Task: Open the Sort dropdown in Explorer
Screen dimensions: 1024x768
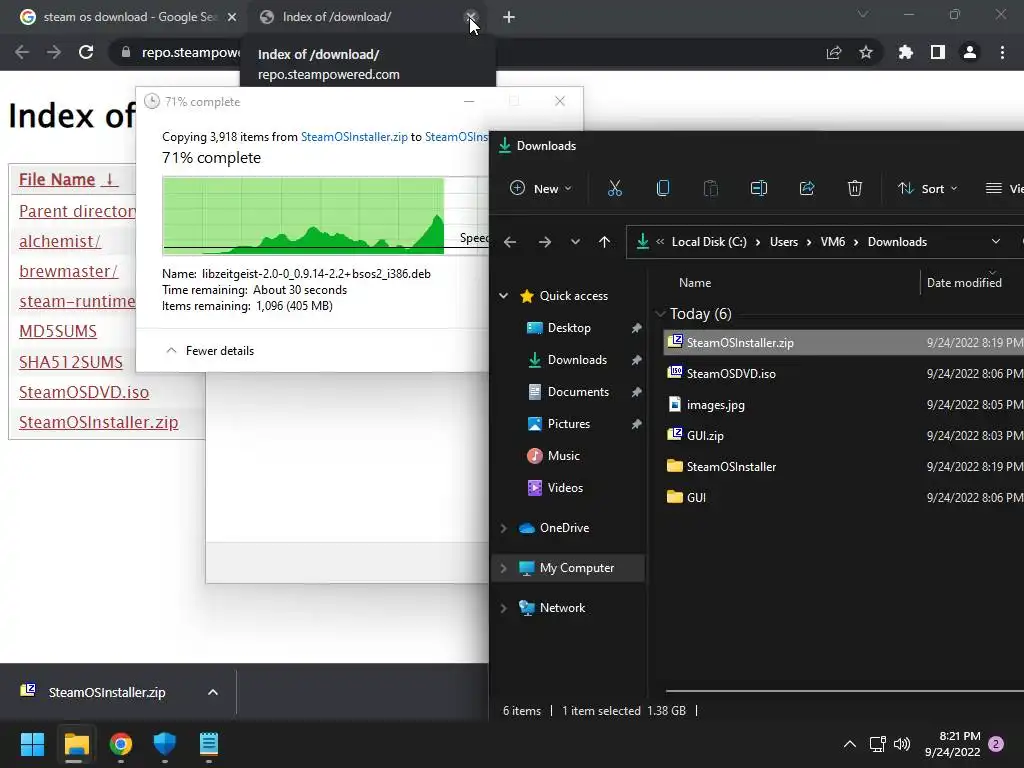Action: [927, 189]
